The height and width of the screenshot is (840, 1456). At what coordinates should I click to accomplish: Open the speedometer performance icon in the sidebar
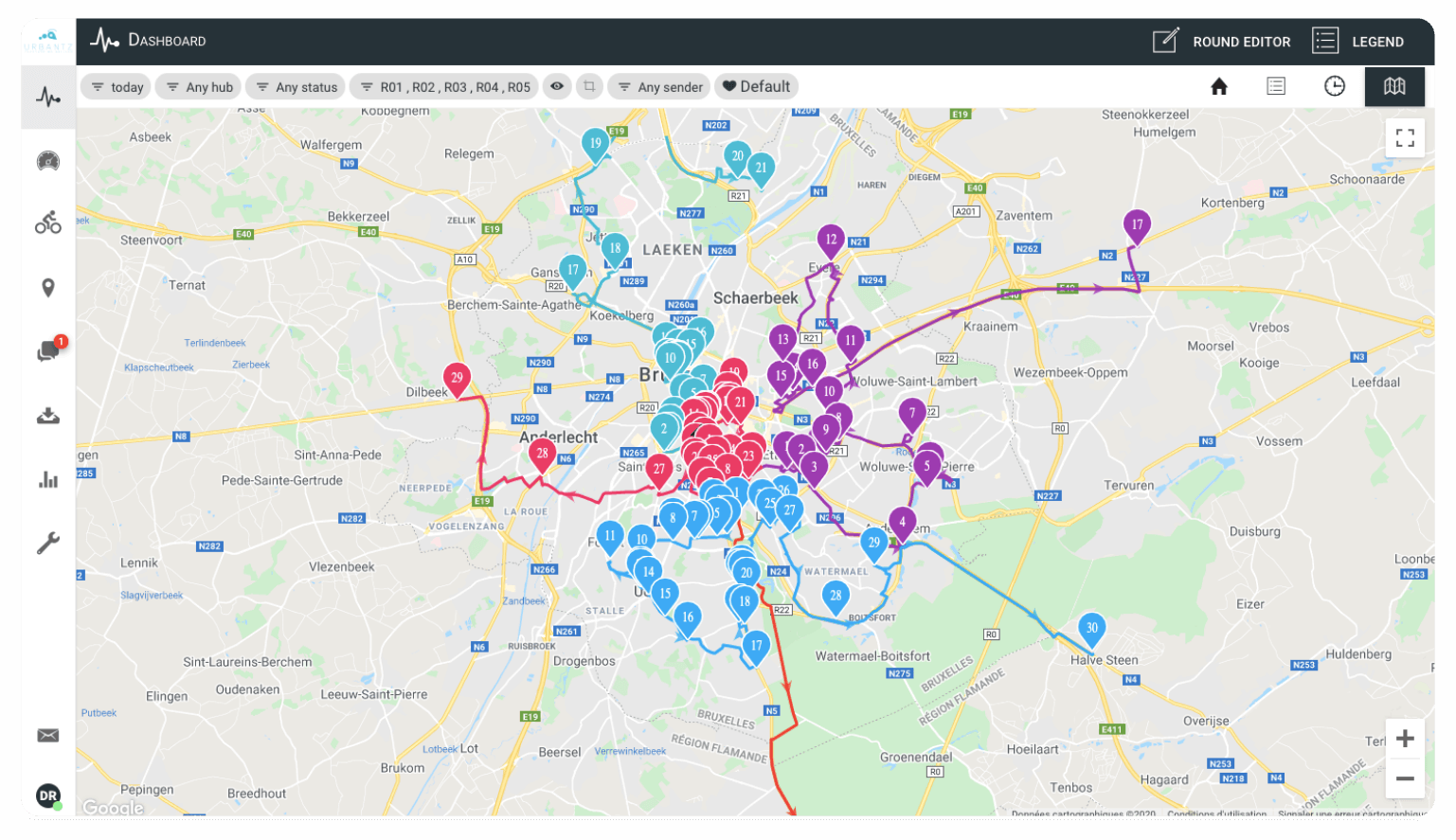[x=47, y=161]
